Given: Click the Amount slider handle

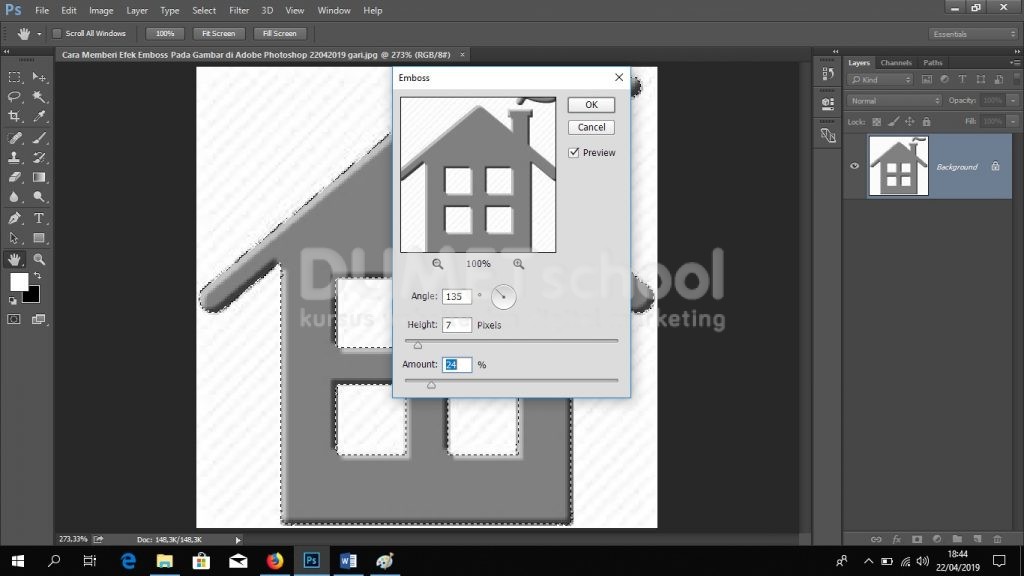Looking at the screenshot, I should (x=431, y=385).
